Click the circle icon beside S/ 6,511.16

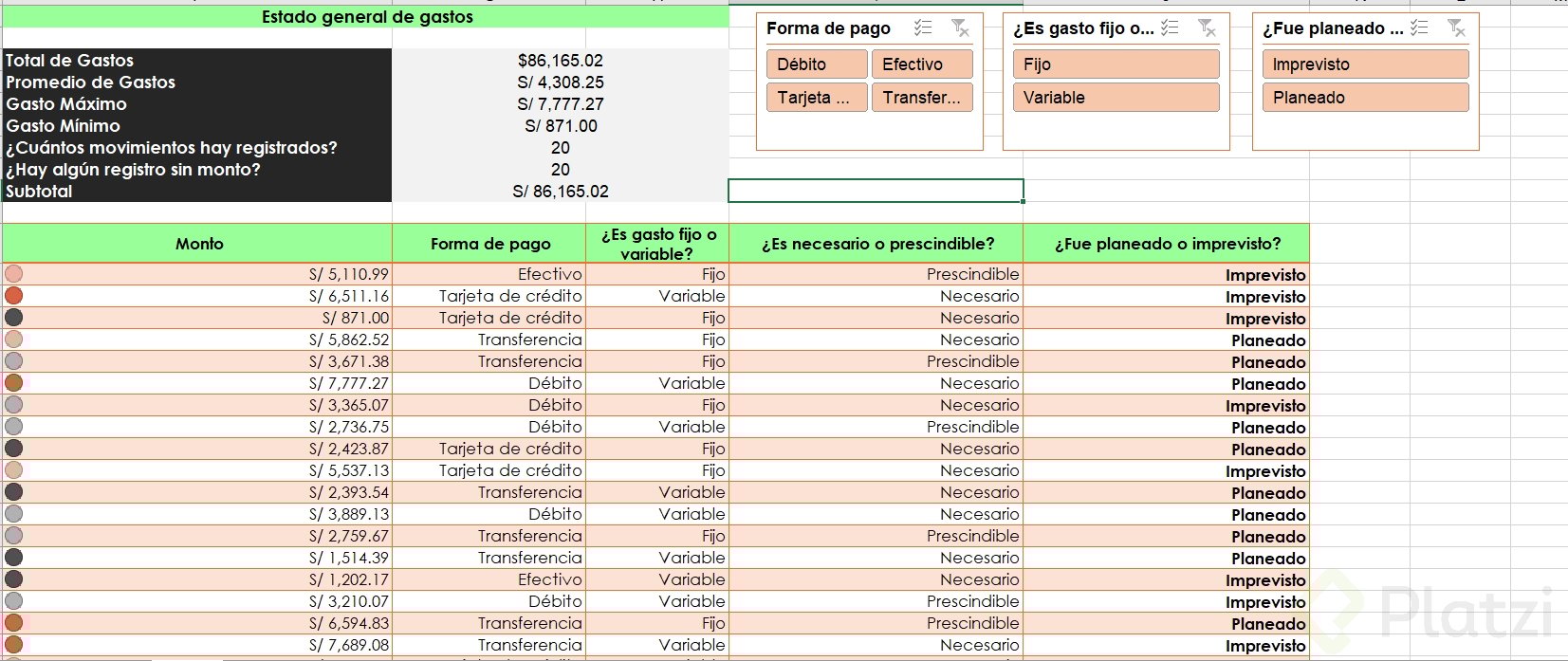(x=14, y=296)
